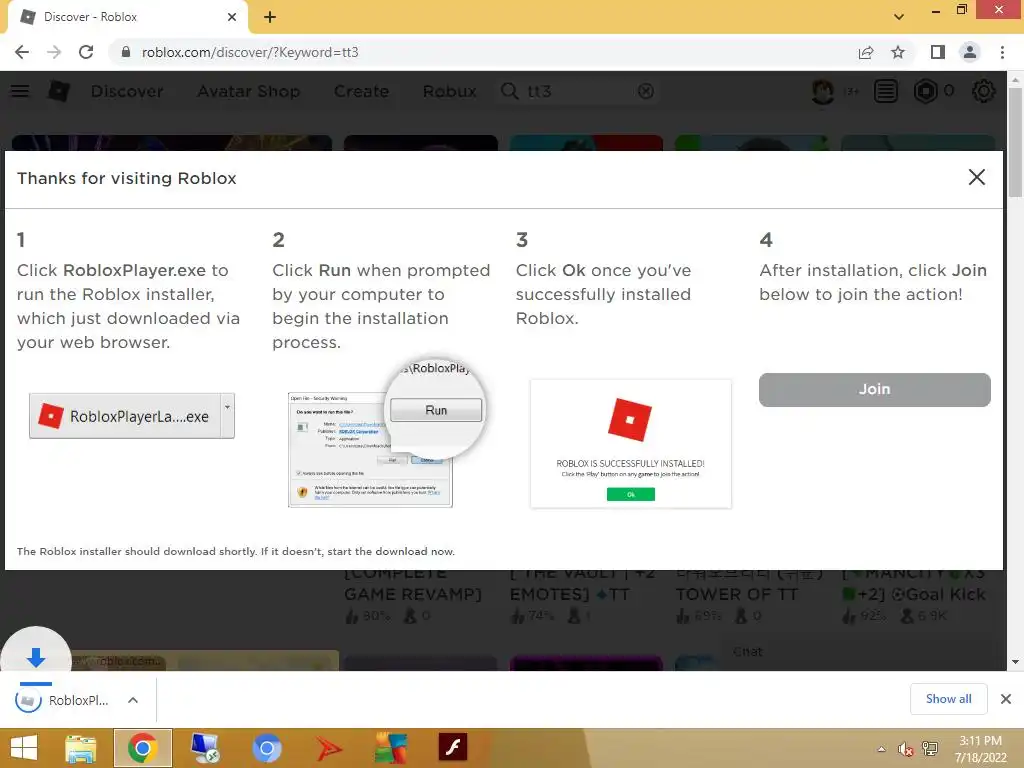The width and height of the screenshot is (1024, 768).
Task: Open the Create menu item
Action: click(x=361, y=91)
